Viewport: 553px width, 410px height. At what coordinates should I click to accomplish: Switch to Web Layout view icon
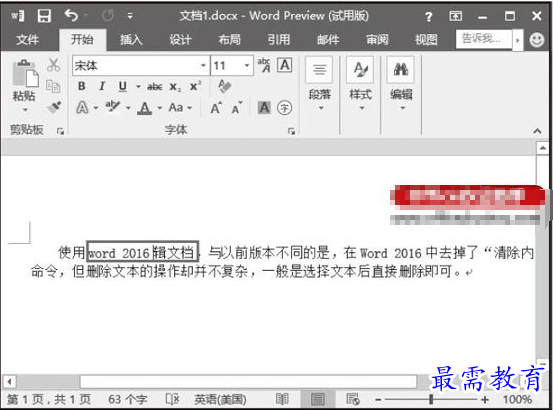[x=353, y=399]
